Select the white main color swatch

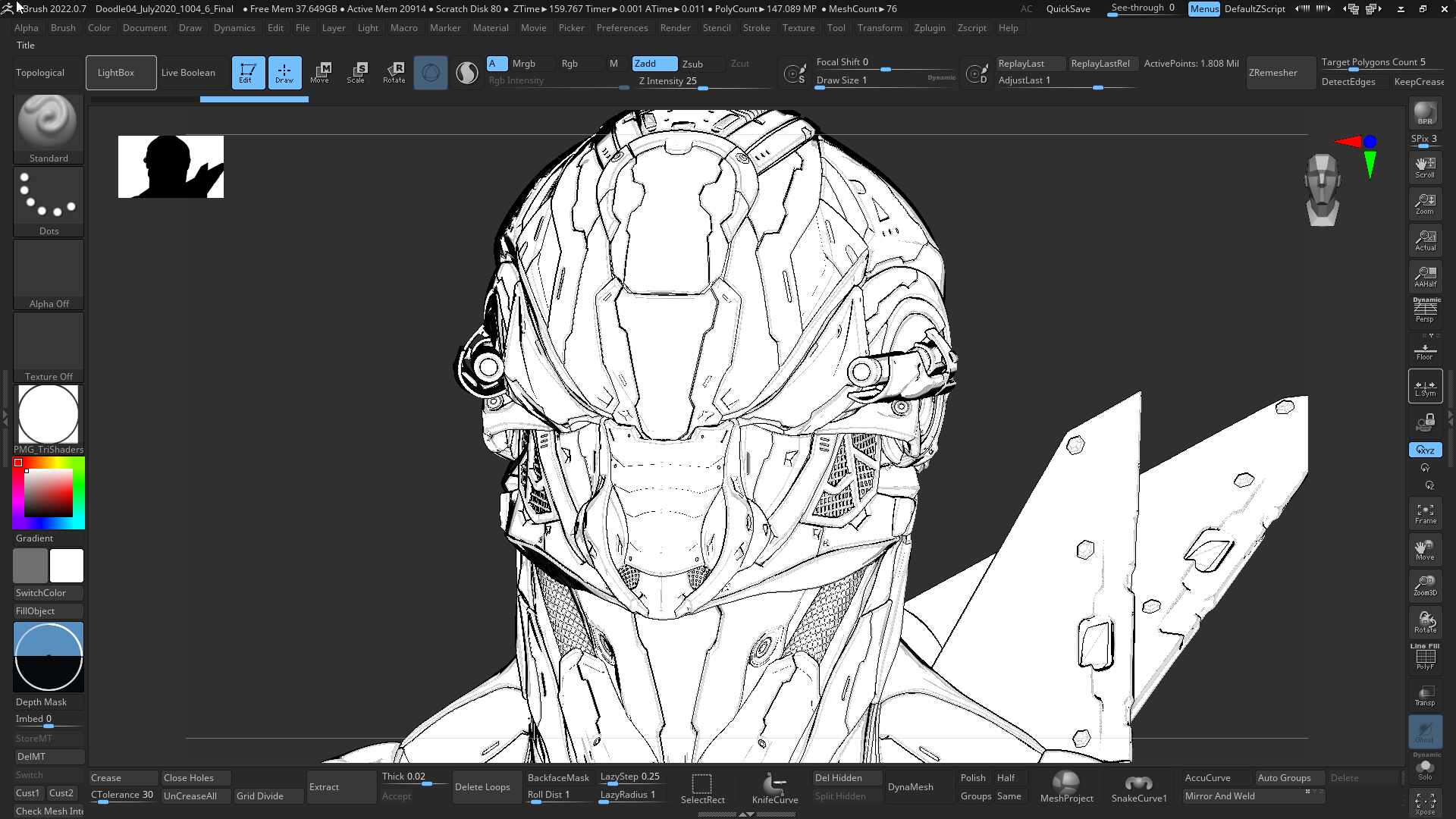point(67,566)
